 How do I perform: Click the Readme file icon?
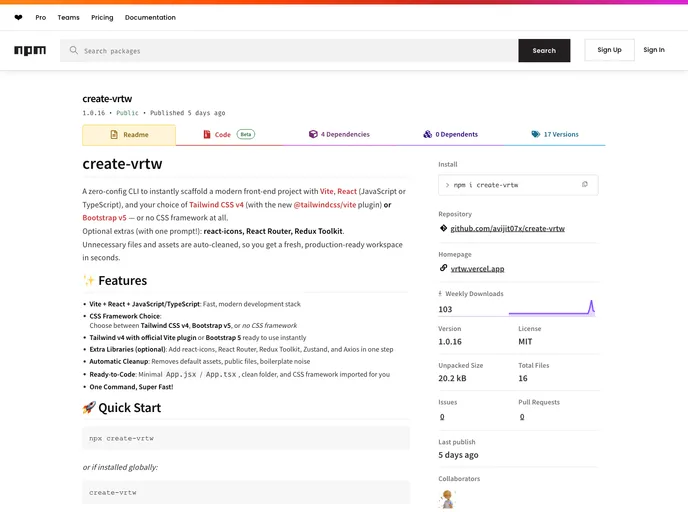point(114,134)
